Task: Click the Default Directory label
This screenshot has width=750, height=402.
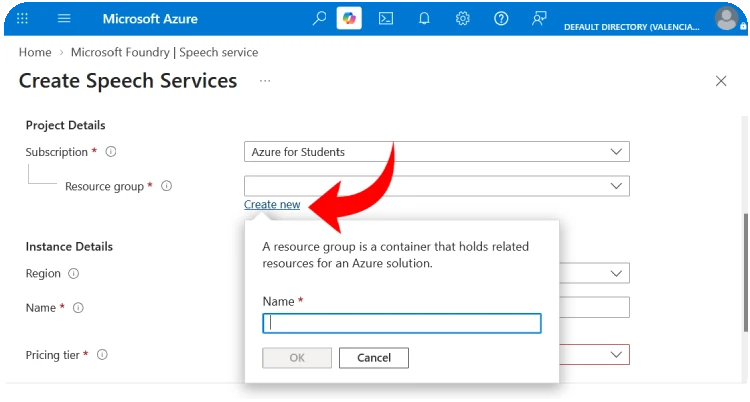Action: [x=631, y=27]
